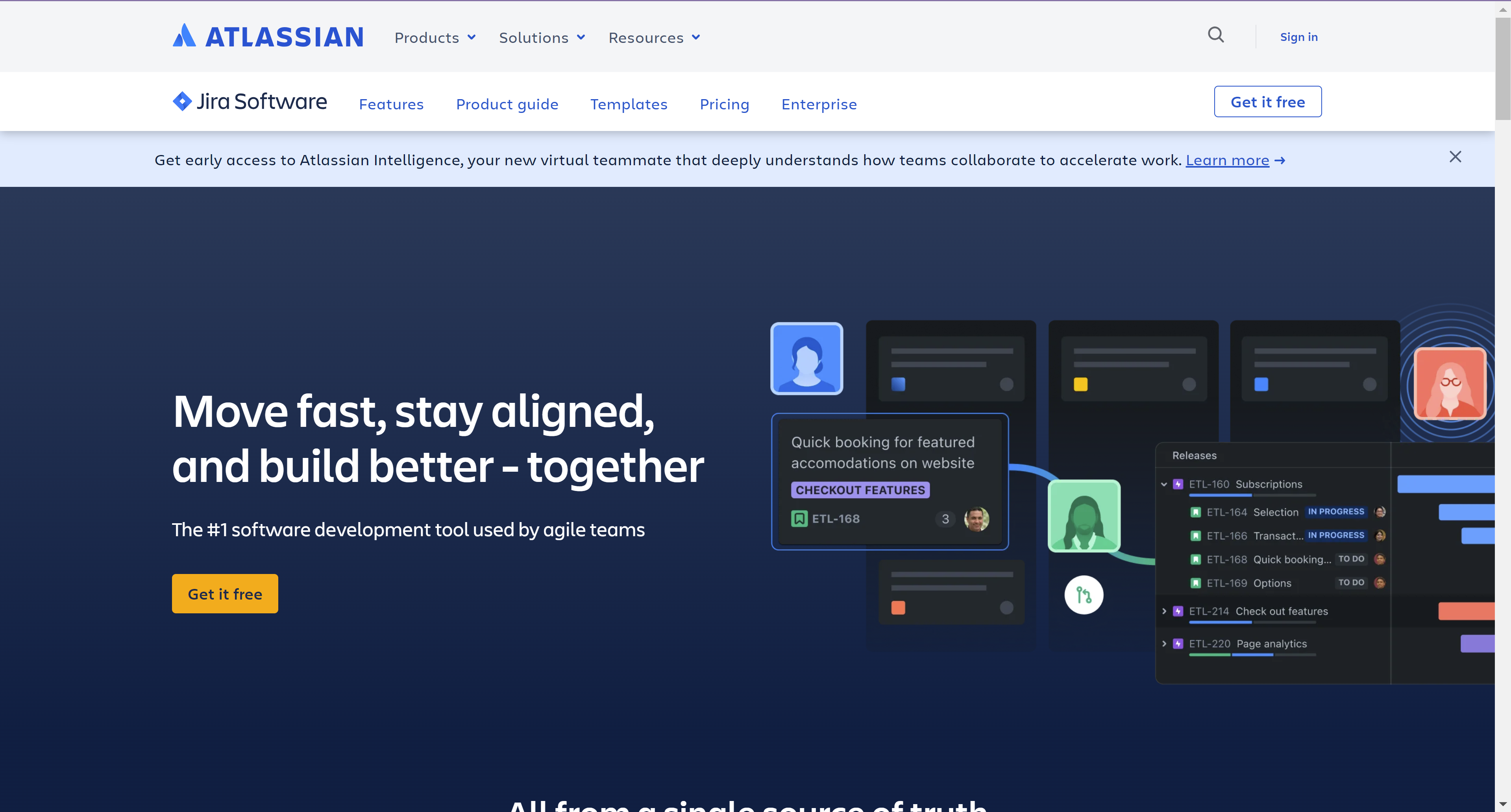Open the Pricing tab
Screen dimensions: 1511x812
click(725, 104)
